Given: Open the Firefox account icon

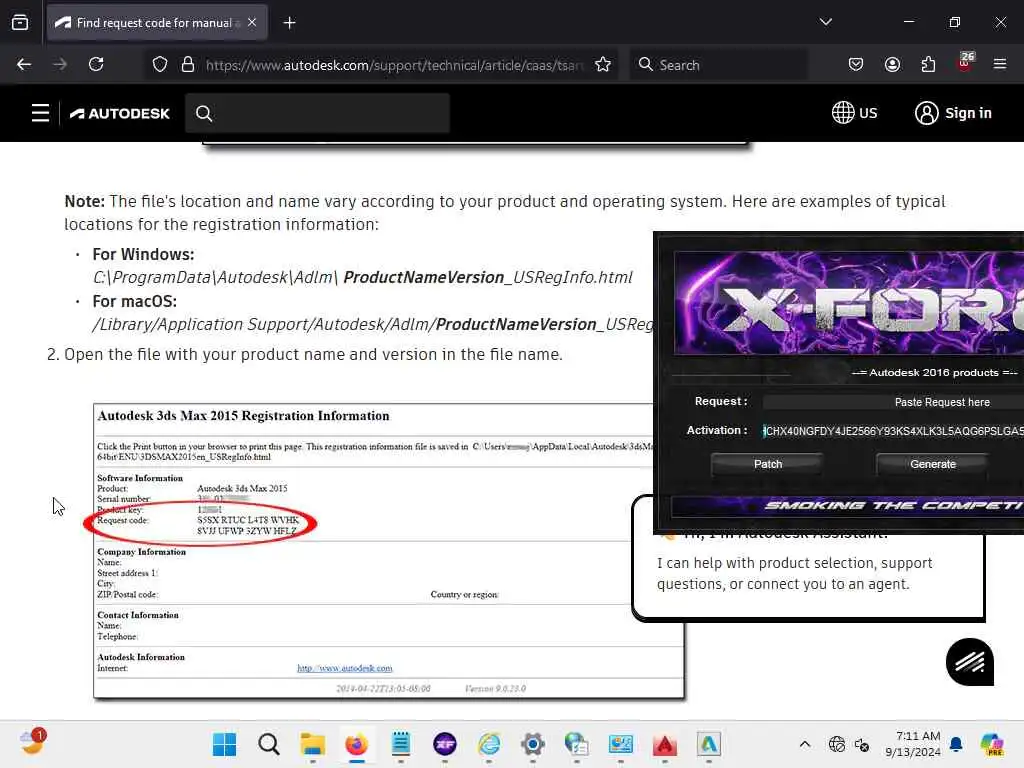Looking at the screenshot, I should [892, 64].
